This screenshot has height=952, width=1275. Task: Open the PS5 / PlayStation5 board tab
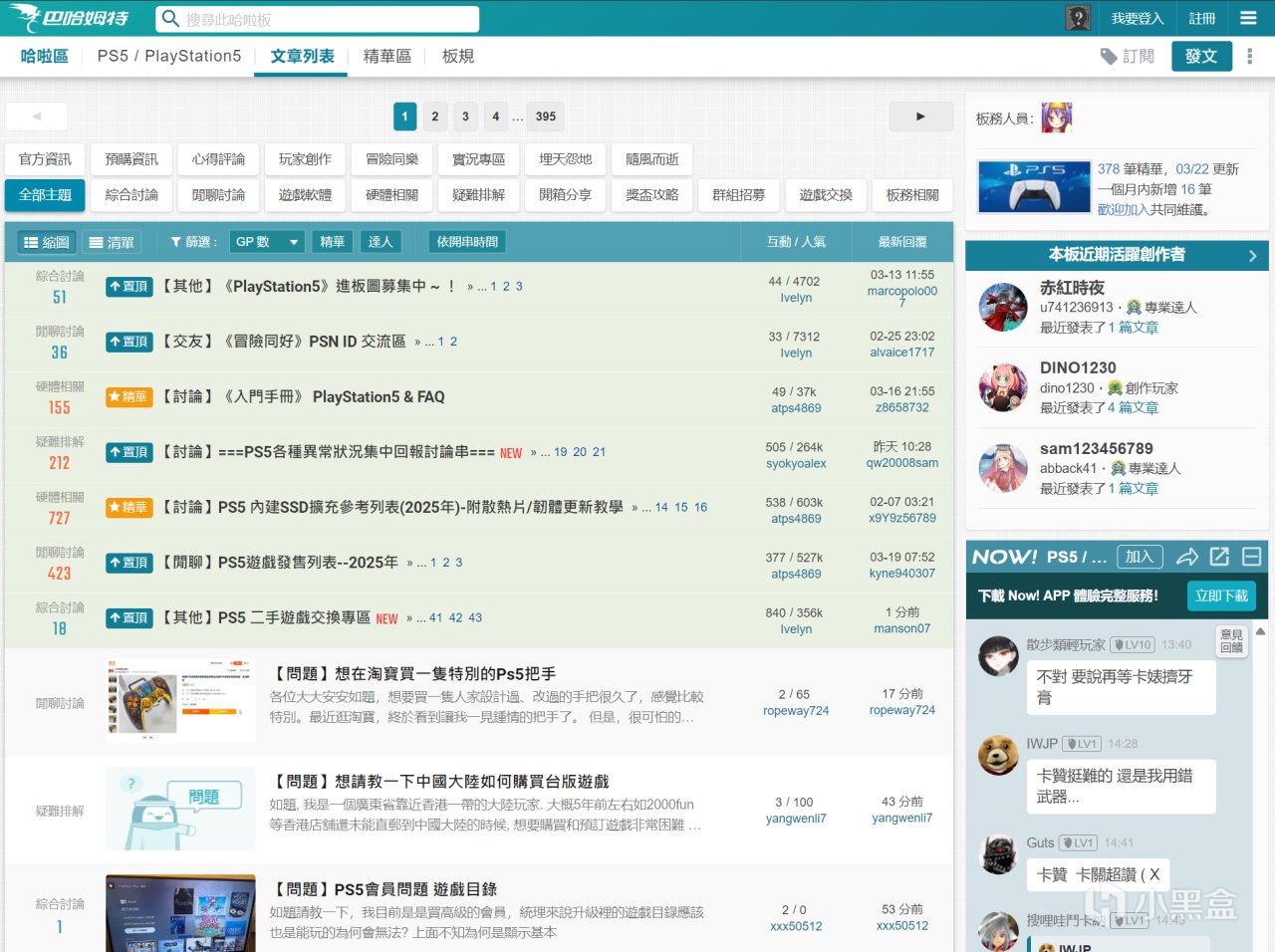click(169, 57)
